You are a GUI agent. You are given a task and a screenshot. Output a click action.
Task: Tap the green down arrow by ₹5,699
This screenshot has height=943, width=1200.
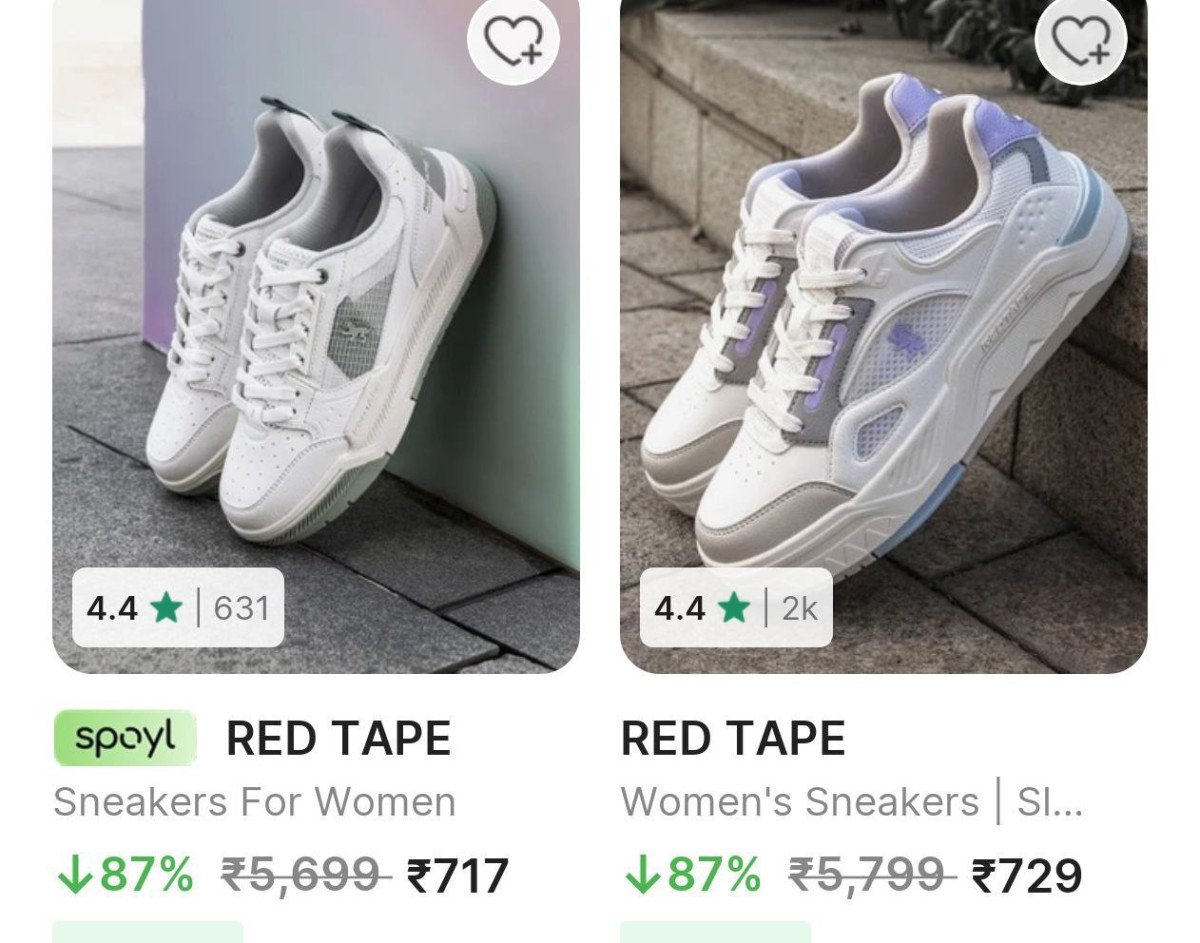point(73,876)
